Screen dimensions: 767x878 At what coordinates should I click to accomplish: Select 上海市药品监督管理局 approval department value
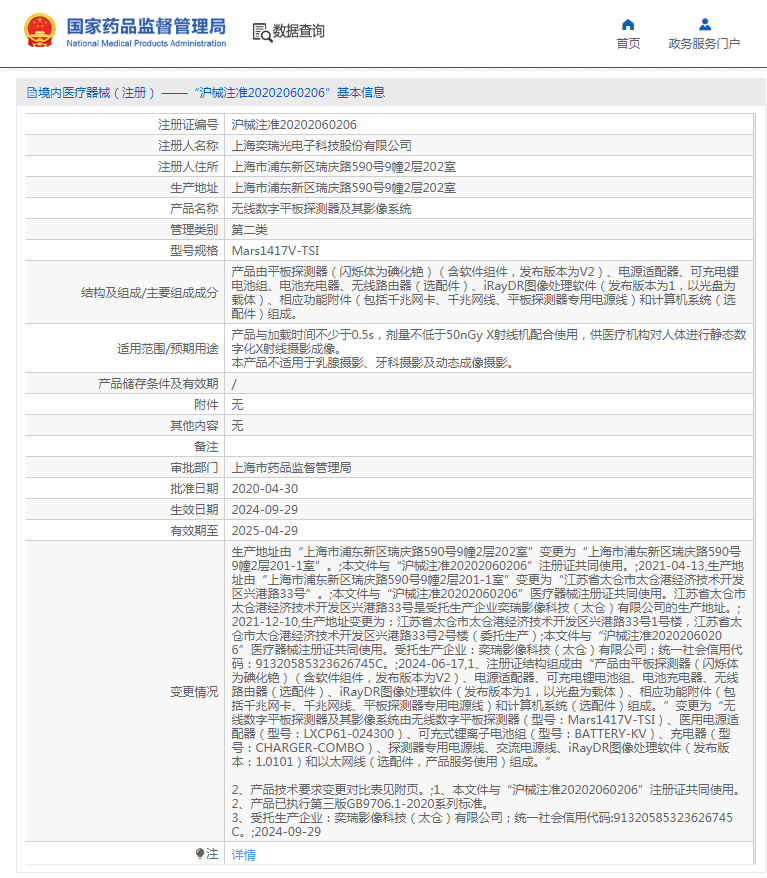click(x=291, y=468)
